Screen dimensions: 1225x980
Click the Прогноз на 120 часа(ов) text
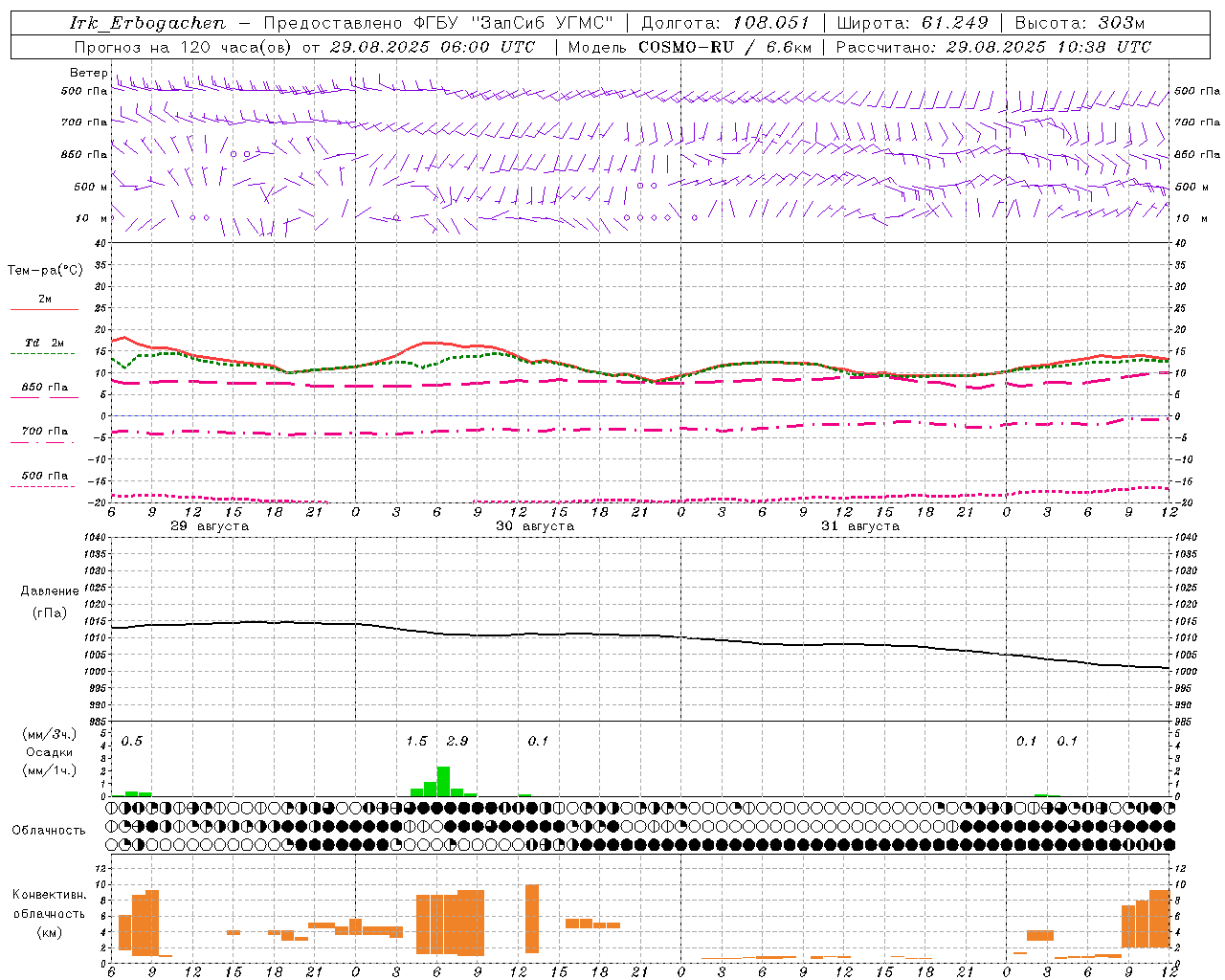pyautogui.click(x=185, y=47)
